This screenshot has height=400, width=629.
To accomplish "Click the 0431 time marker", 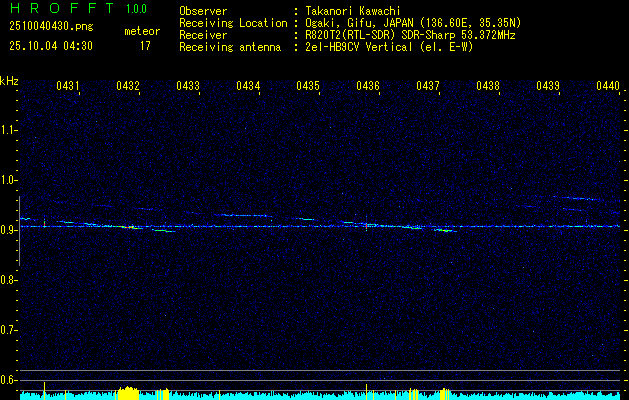I will tap(68, 87).
